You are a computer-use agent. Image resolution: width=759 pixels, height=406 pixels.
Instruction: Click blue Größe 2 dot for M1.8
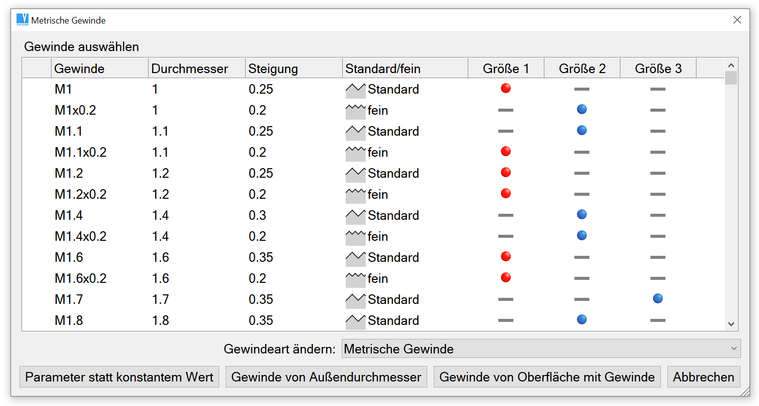coord(582,320)
